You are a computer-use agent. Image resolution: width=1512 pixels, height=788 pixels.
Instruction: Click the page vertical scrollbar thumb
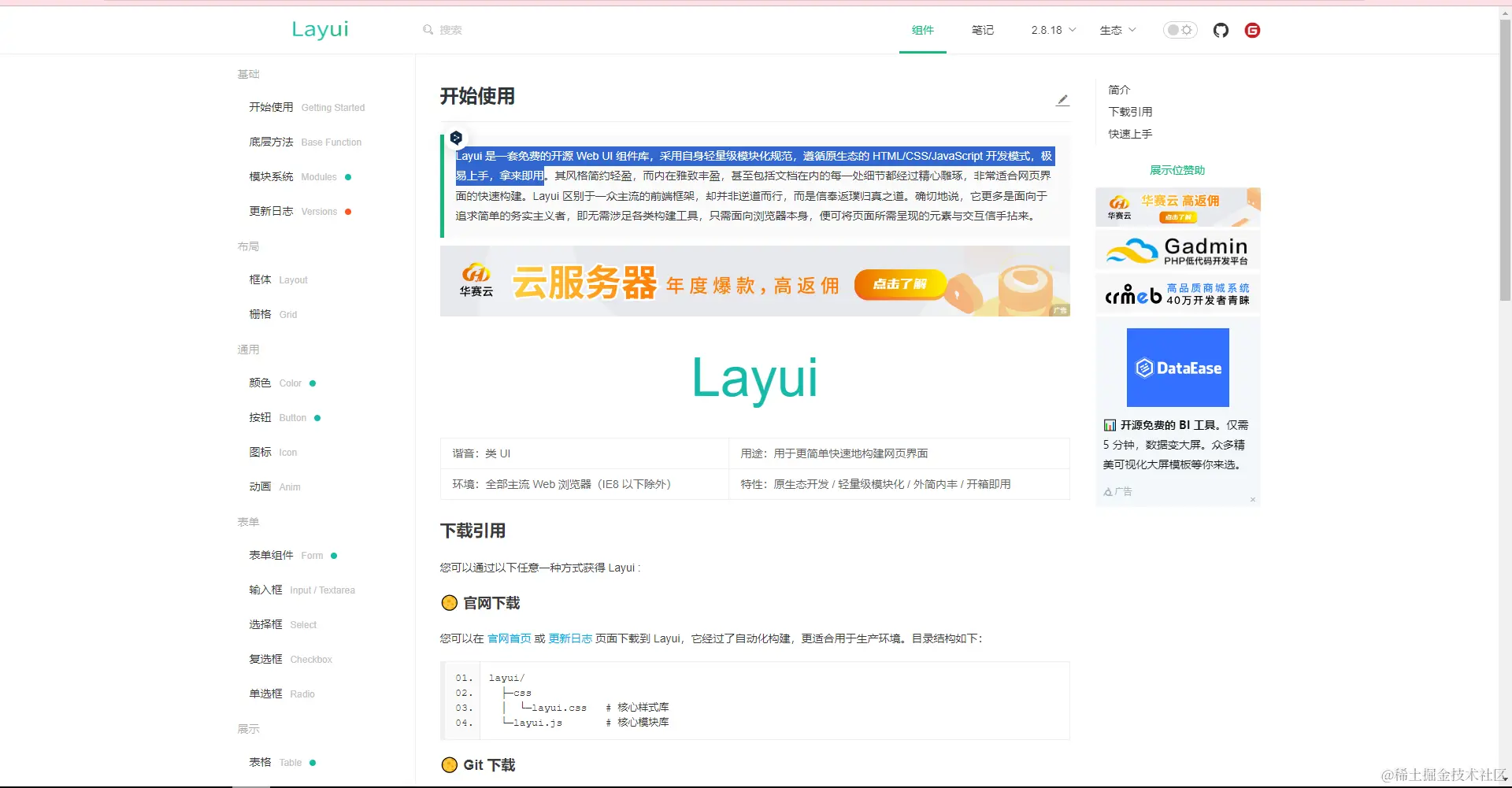tap(1505, 161)
